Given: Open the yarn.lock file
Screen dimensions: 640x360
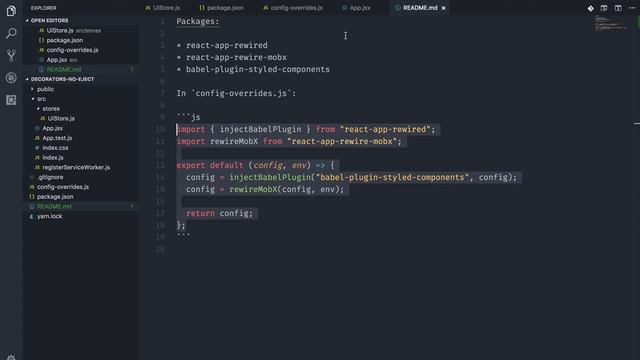Looking at the screenshot, I should point(49,216).
